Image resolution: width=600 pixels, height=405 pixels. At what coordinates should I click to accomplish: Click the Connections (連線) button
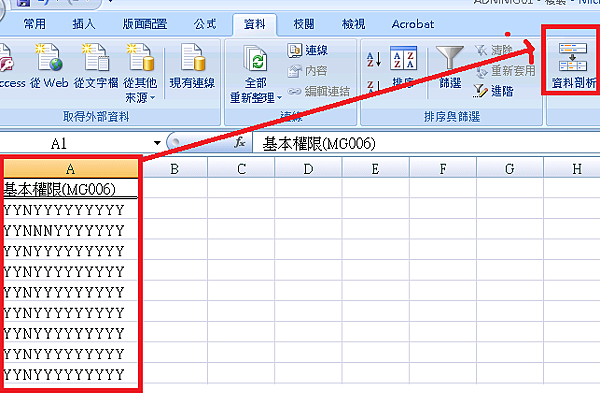point(308,50)
